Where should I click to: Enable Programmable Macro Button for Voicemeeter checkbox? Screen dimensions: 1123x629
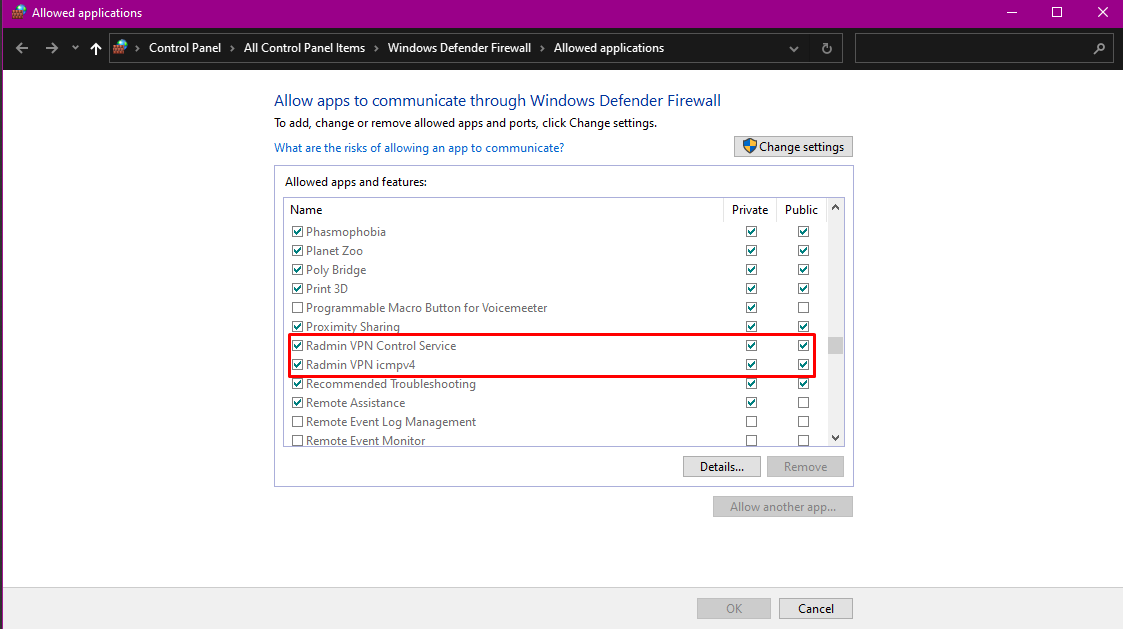tap(297, 307)
